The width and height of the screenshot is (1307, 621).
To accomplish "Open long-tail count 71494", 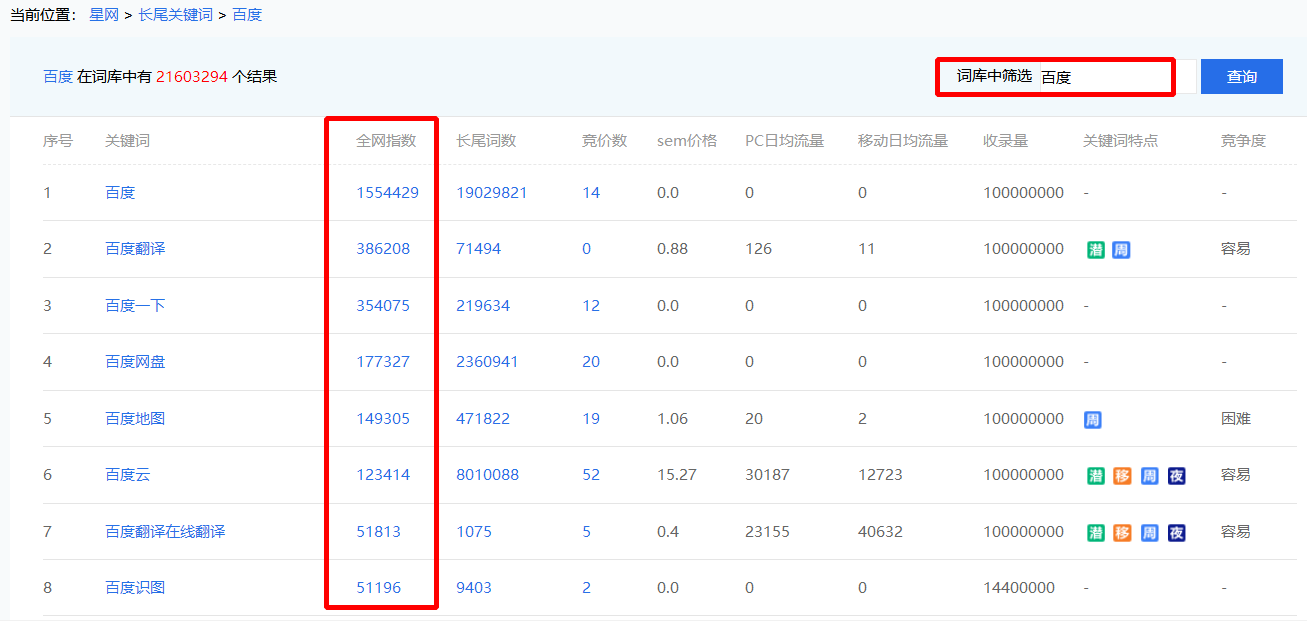I will pos(479,249).
